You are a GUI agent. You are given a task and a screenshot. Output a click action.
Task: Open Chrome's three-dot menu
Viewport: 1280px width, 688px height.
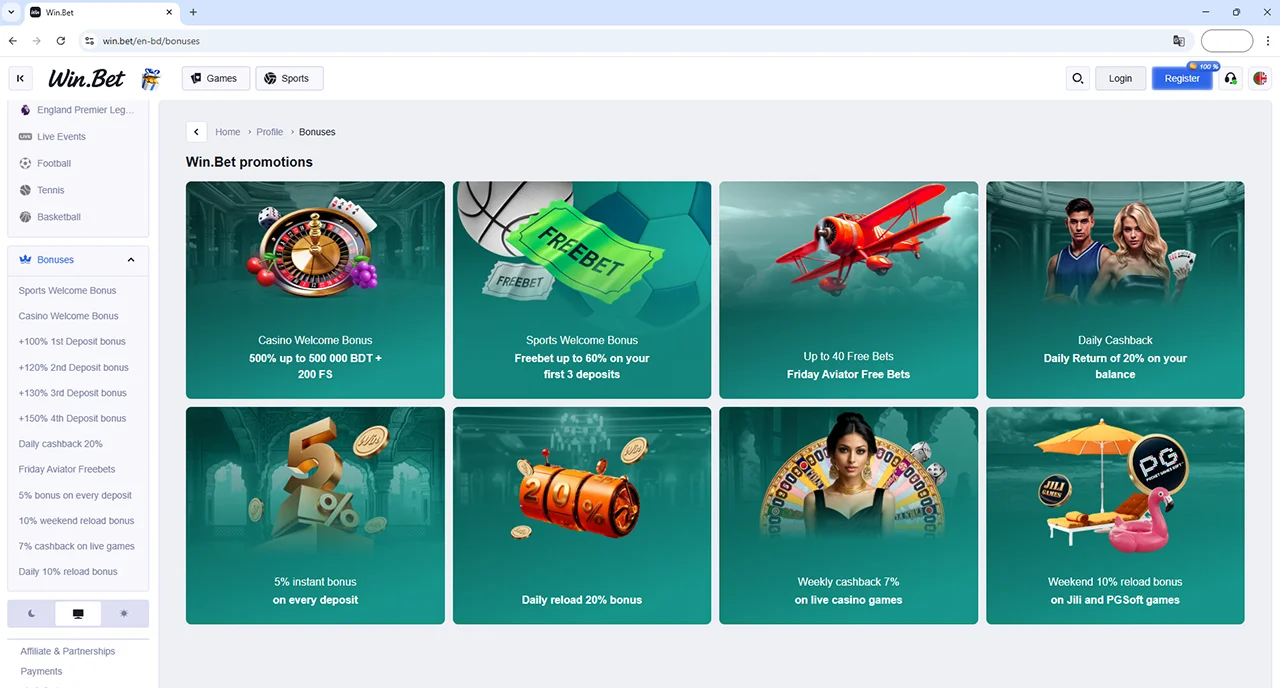(x=1266, y=41)
